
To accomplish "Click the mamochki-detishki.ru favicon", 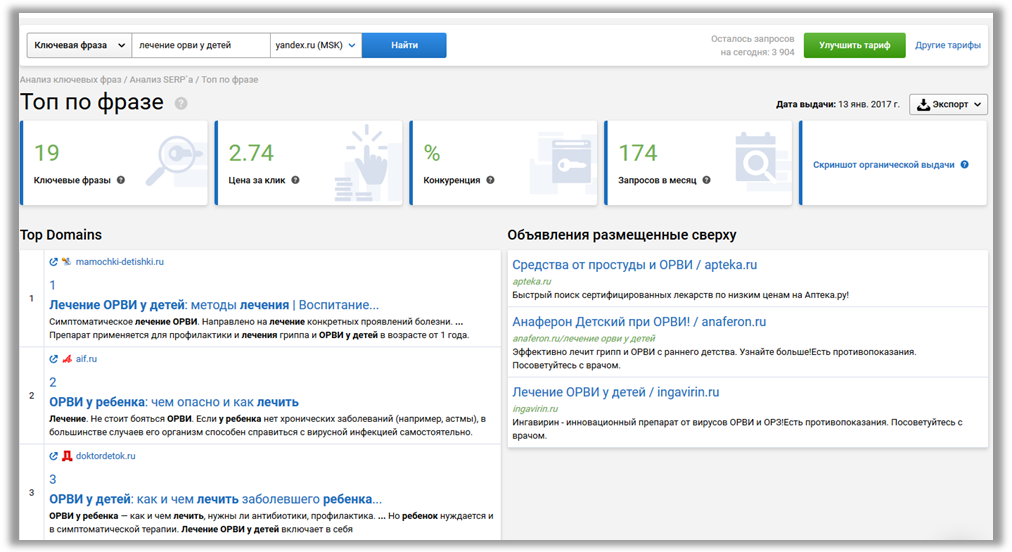I will [x=66, y=261].
